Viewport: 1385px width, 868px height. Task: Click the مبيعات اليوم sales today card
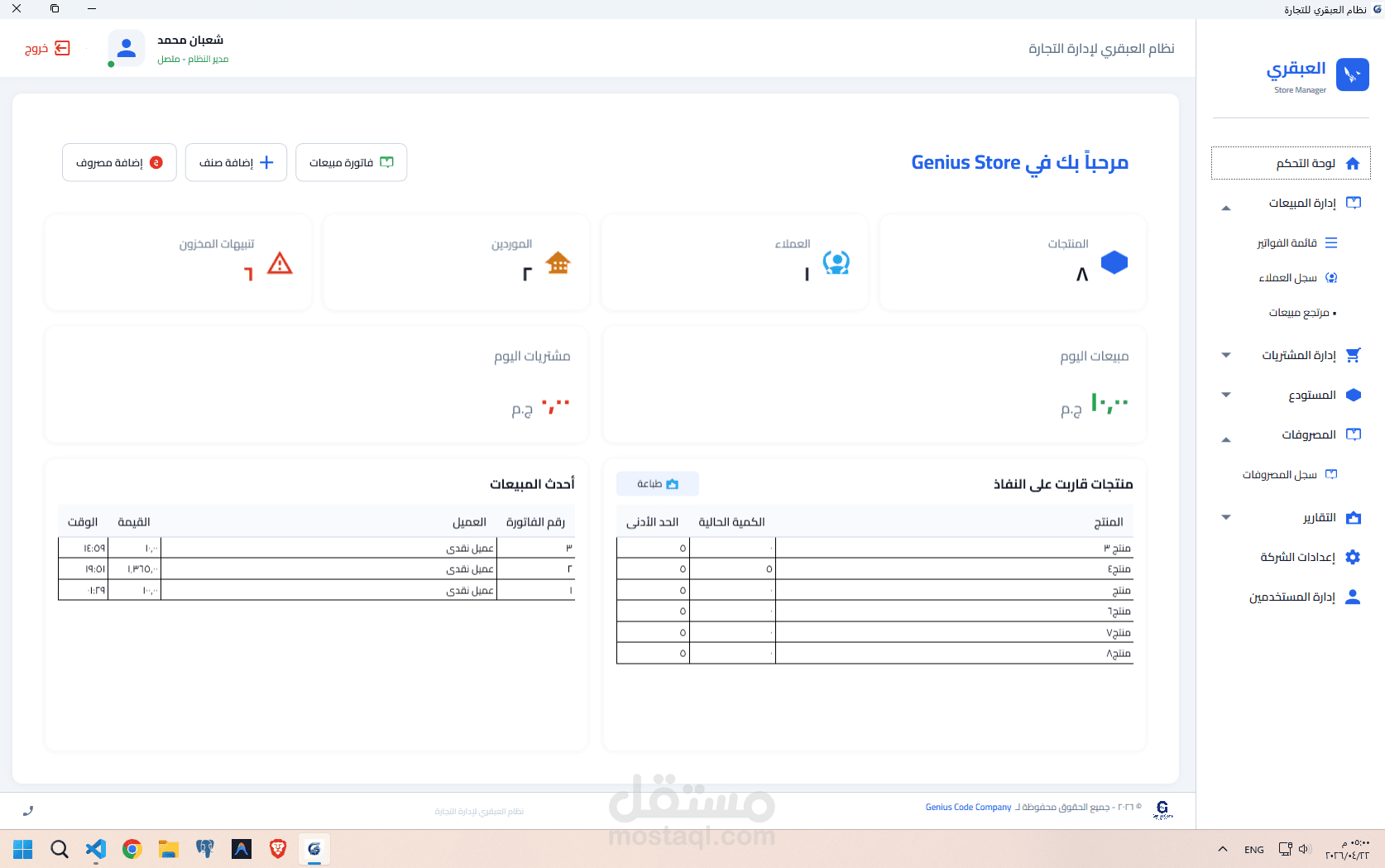tap(875, 385)
